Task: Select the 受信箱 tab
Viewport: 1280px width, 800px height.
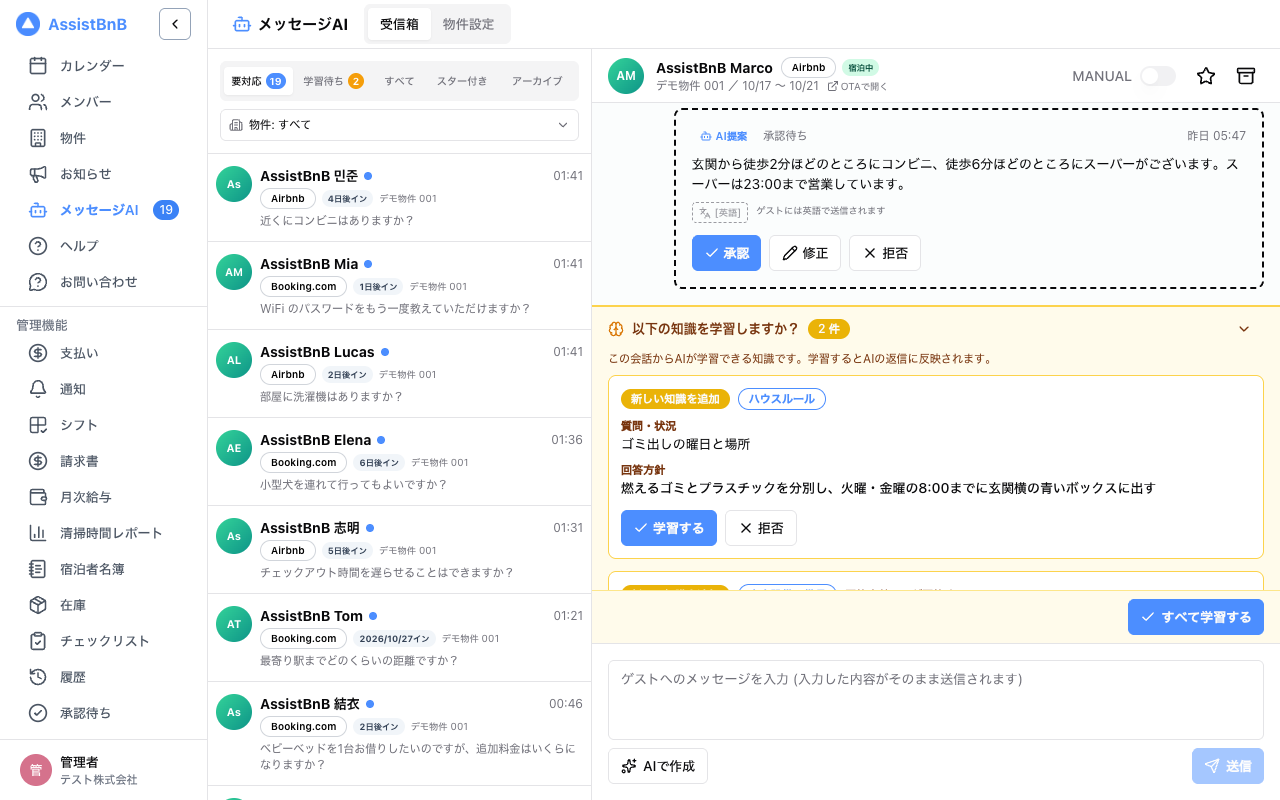Action: (x=399, y=24)
